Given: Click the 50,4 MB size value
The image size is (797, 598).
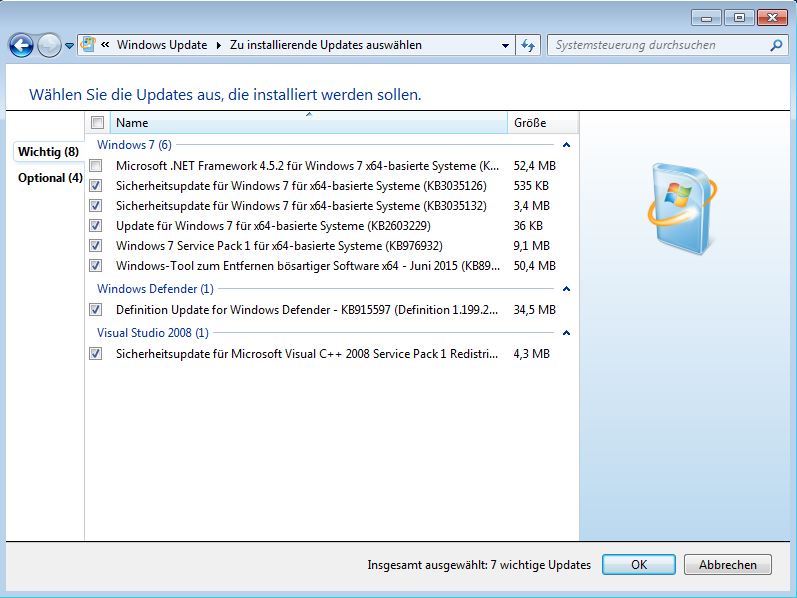Looking at the screenshot, I should [534, 265].
